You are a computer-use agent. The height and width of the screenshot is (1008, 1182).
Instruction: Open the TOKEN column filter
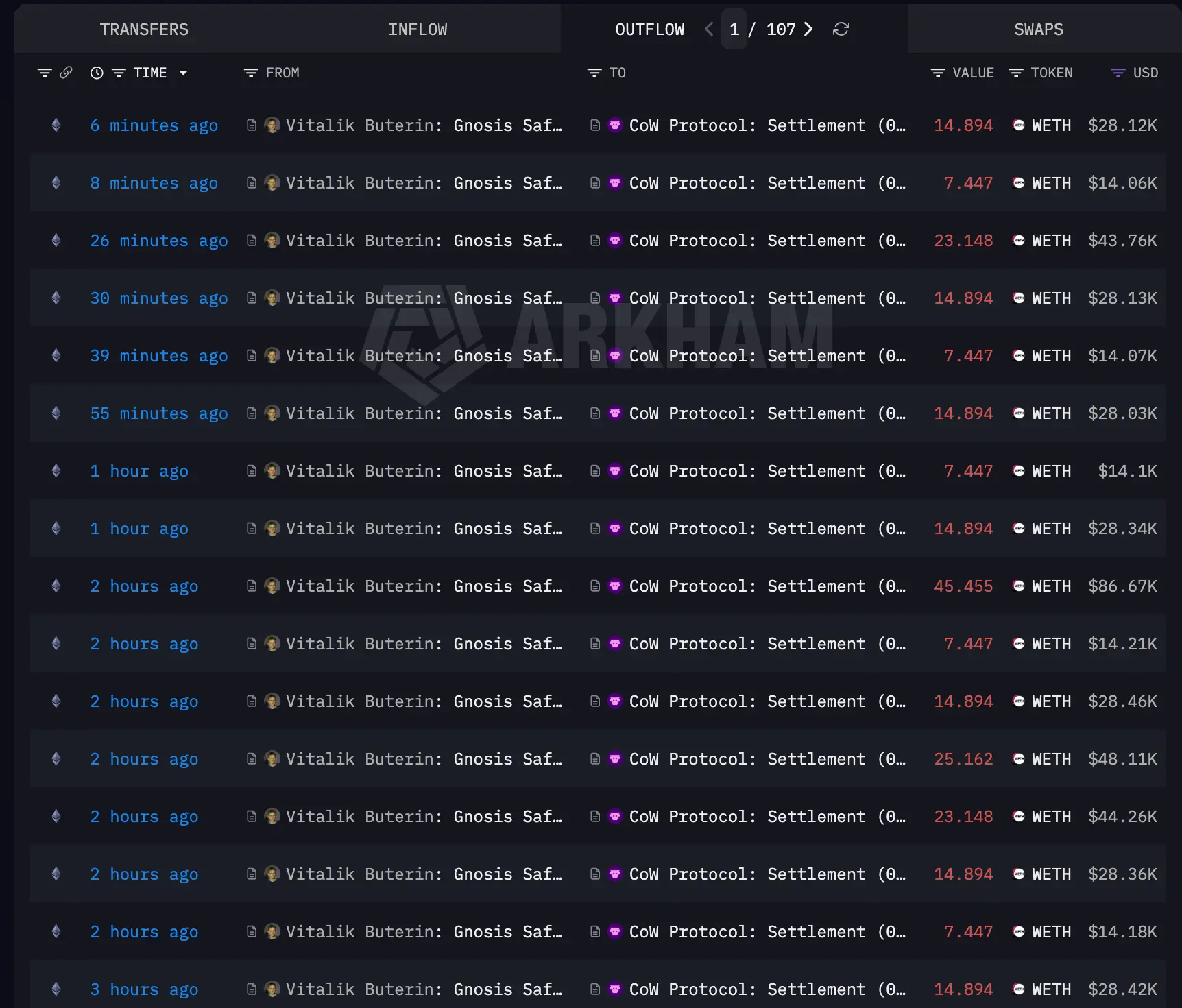(x=1016, y=73)
